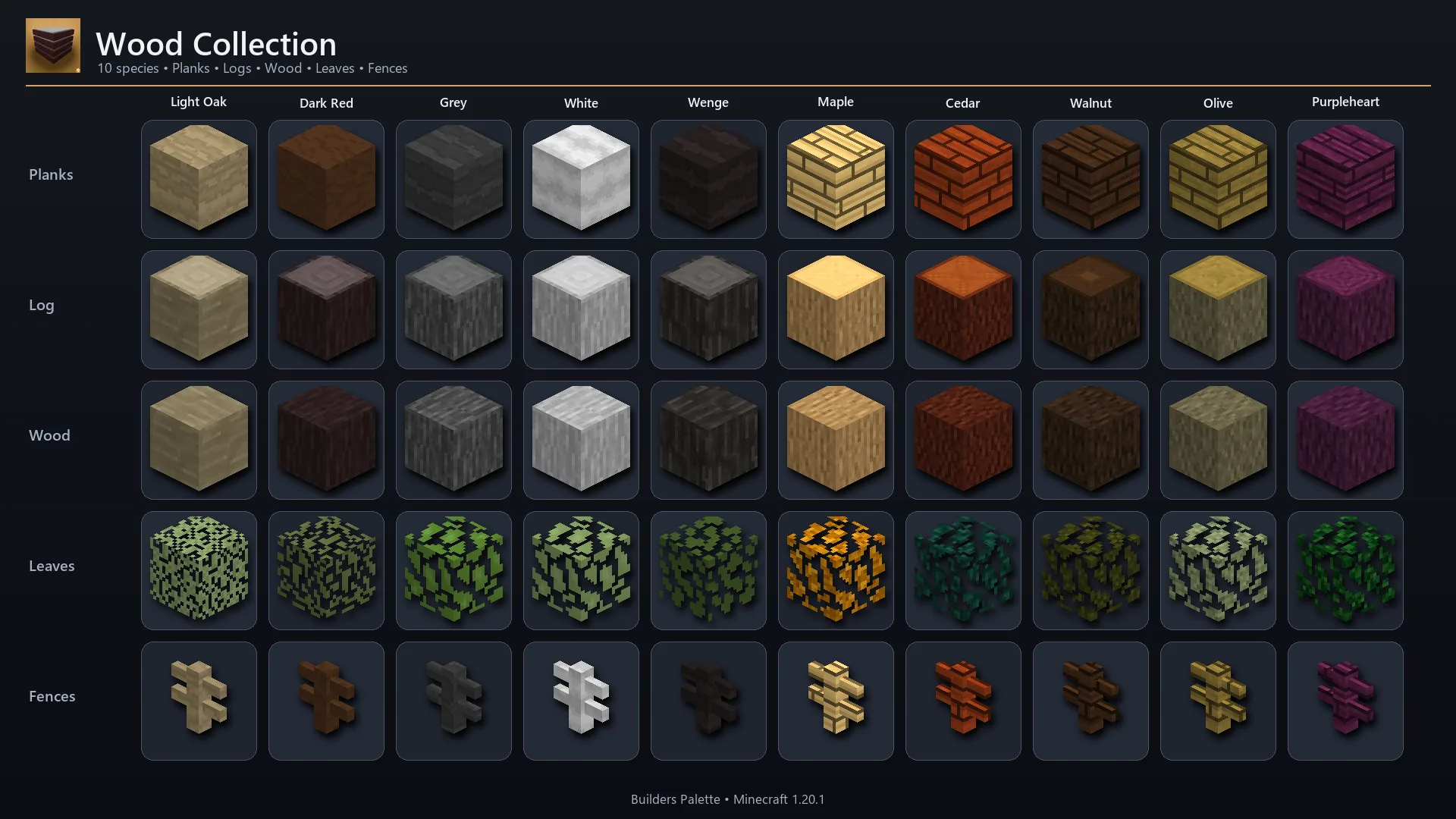The height and width of the screenshot is (819, 1456).
Task: Pick the White wood block
Action: coord(581,440)
